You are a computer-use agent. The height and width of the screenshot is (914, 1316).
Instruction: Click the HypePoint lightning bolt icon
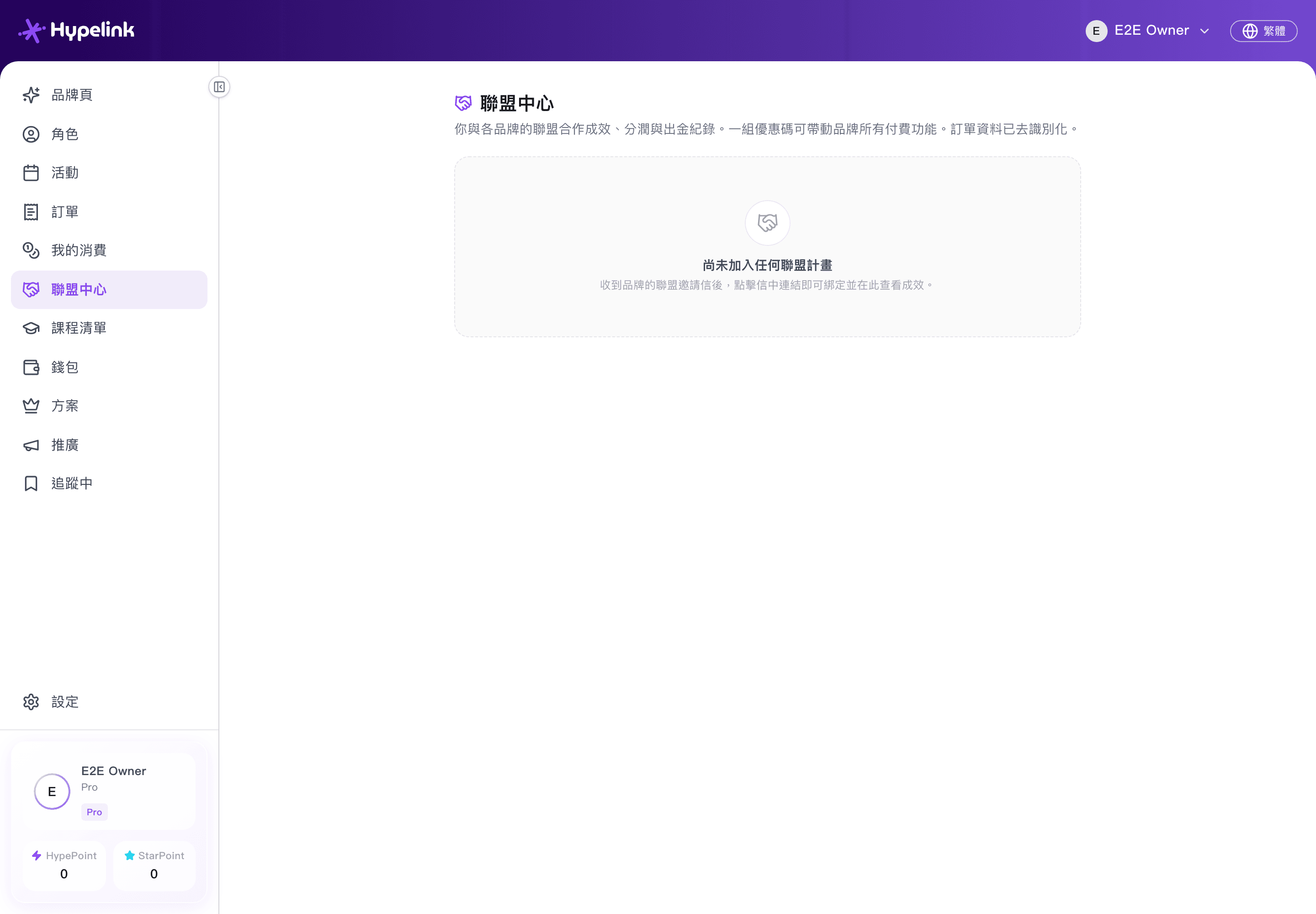click(x=37, y=856)
